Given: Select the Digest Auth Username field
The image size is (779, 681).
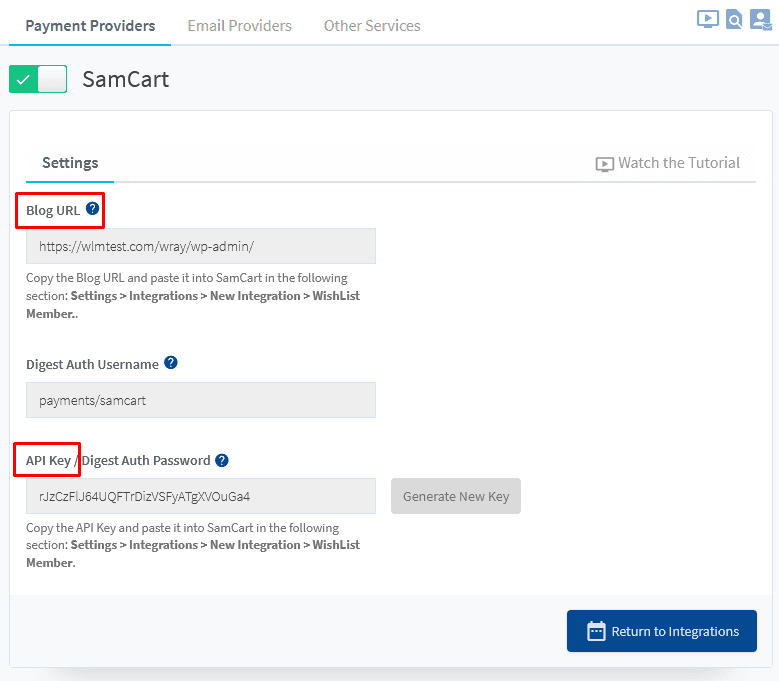Looking at the screenshot, I should point(201,400).
